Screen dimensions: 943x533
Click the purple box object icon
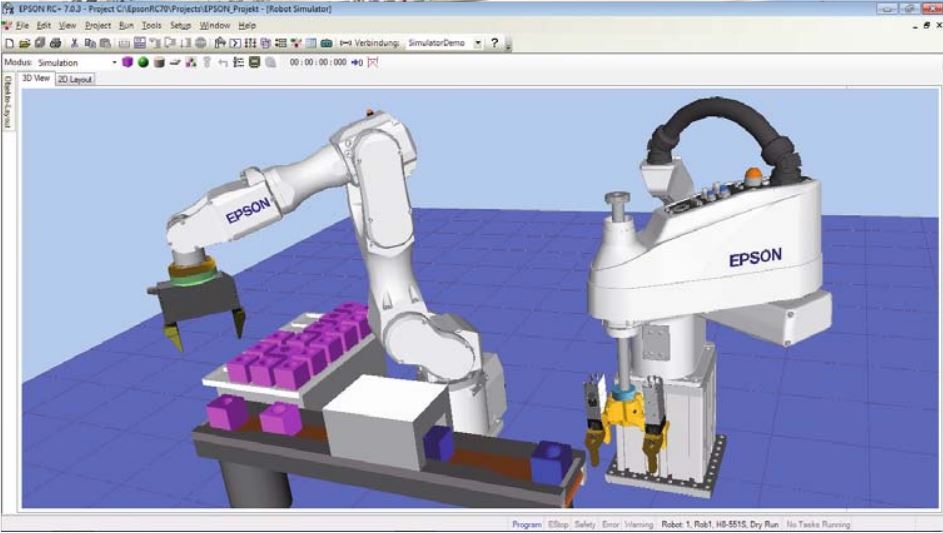pos(128,62)
